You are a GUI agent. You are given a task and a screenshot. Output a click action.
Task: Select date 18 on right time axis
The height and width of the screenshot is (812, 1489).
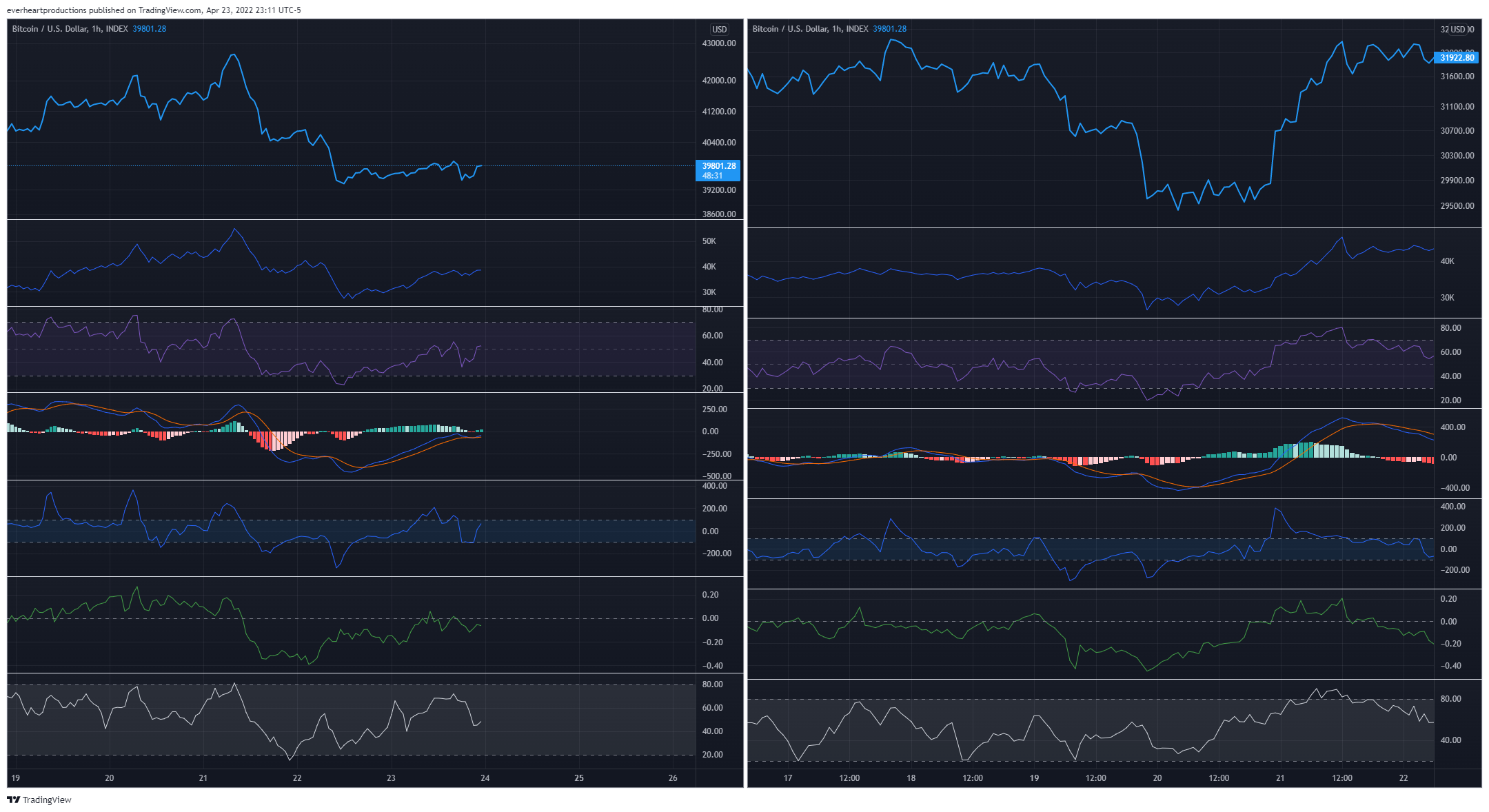[911, 778]
